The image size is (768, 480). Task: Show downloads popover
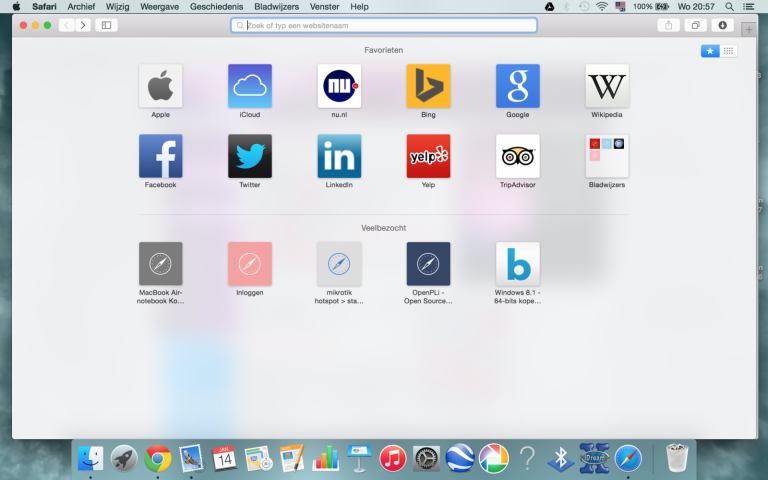click(723, 25)
